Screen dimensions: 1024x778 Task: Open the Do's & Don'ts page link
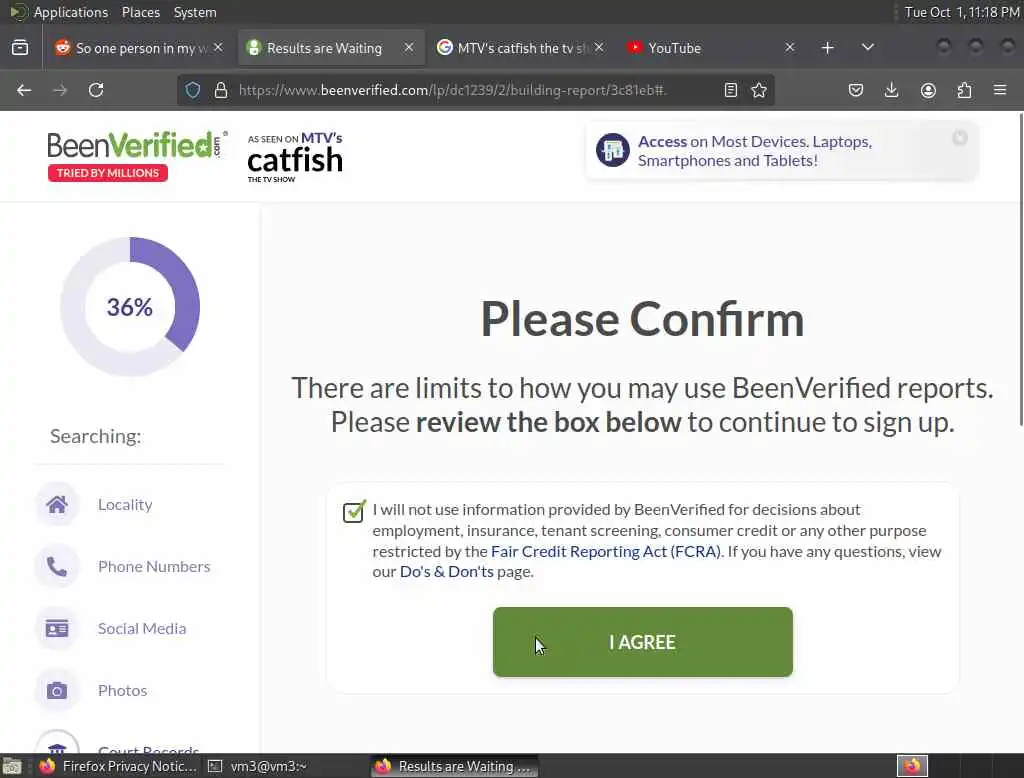point(447,572)
